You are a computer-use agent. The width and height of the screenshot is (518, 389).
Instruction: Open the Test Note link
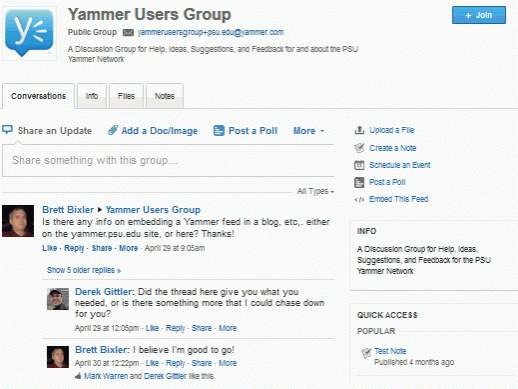tap(390, 351)
